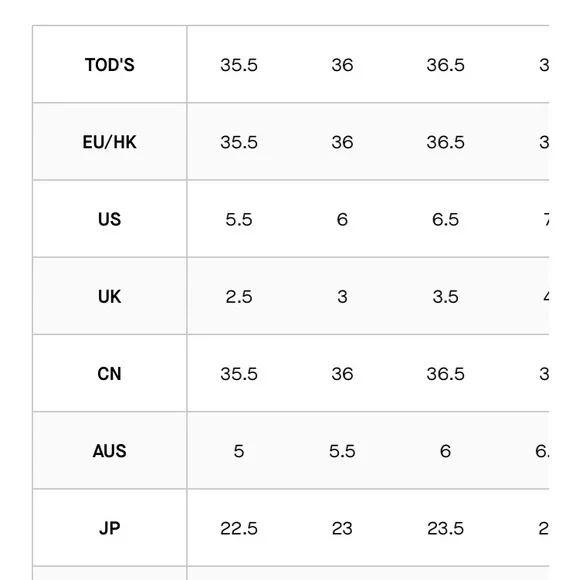The height and width of the screenshot is (580, 580).
Task: Click US size 5.5 value
Action: tap(239, 220)
